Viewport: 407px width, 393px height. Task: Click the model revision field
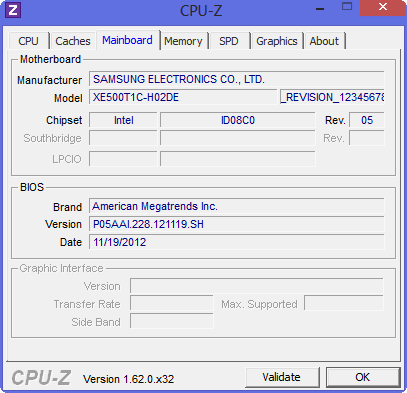(x=332, y=97)
